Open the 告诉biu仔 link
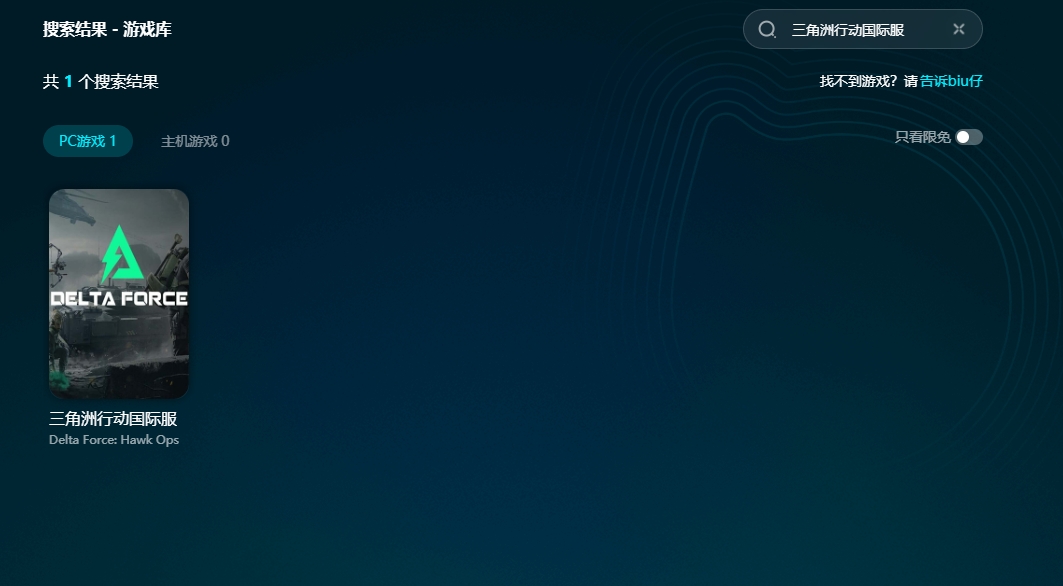 click(951, 81)
